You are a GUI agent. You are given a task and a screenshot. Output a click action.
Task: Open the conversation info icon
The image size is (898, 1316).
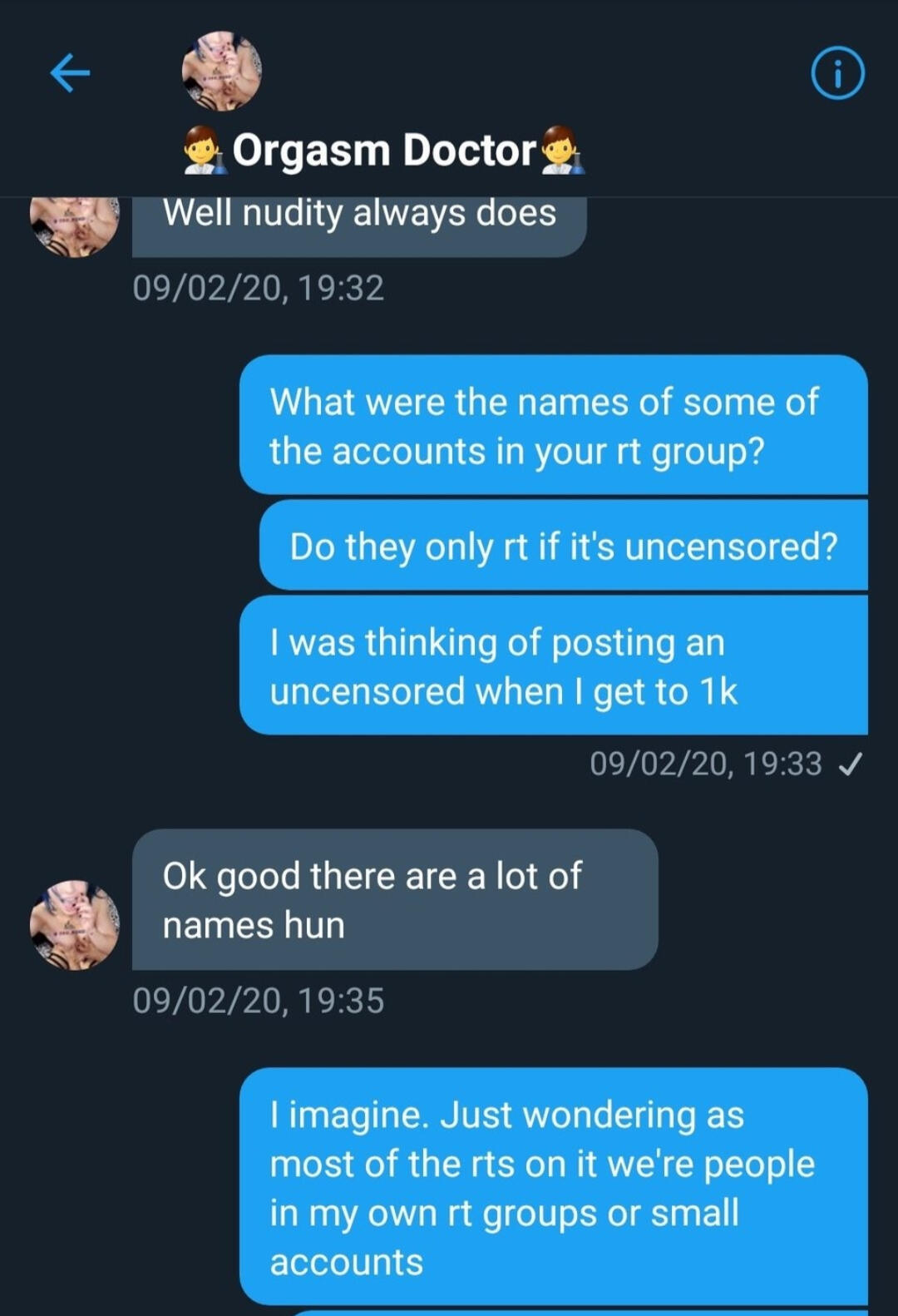(837, 74)
